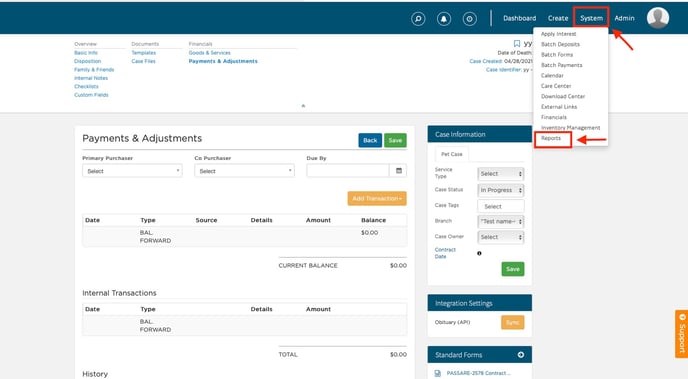Image resolution: width=688 pixels, height=379 pixels.
Task: Open Family & Friends link
Action: [x=94, y=69]
